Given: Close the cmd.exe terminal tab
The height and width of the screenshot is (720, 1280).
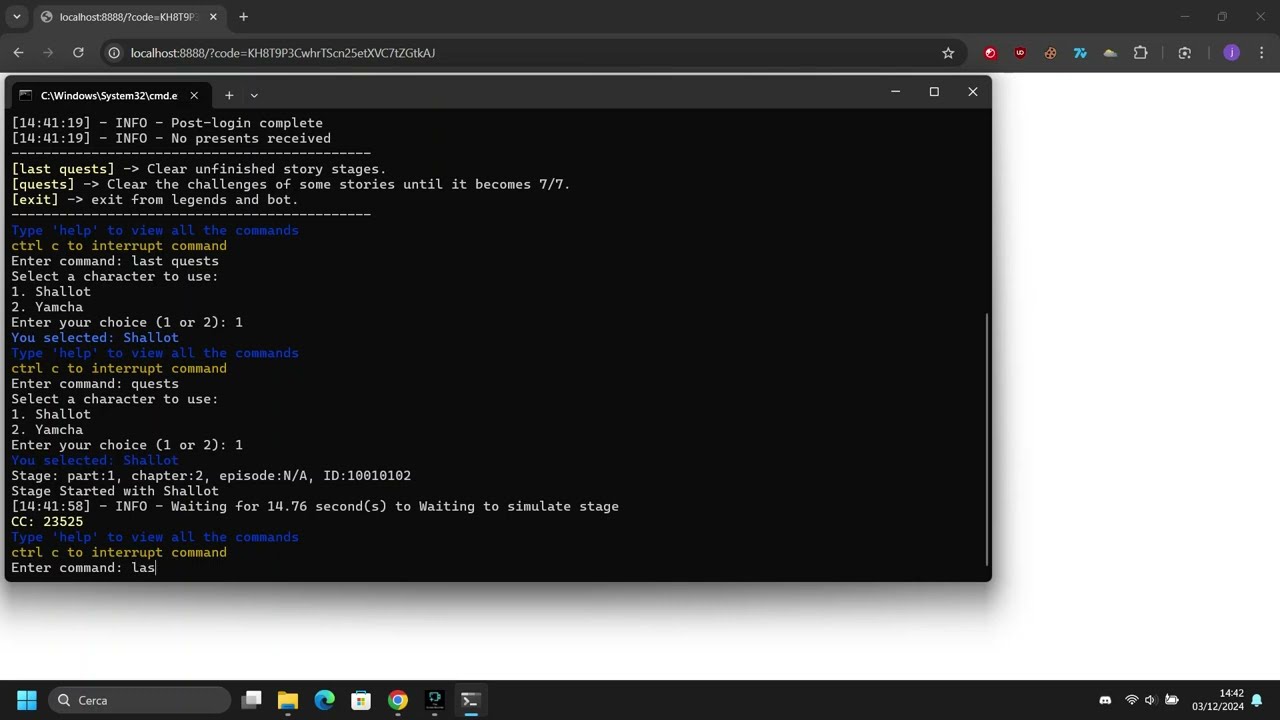Looking at the screenshot, I should (x=194, y=95).
